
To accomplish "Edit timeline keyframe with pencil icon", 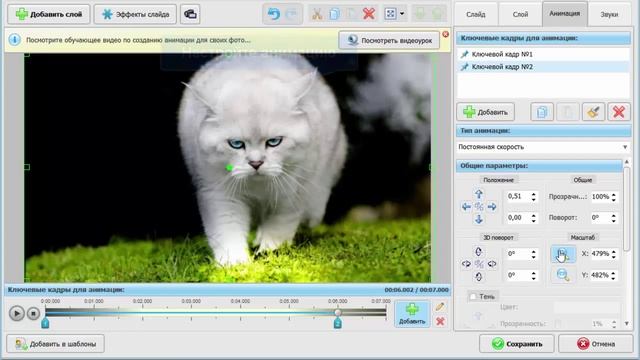I will tap(440, 307).
